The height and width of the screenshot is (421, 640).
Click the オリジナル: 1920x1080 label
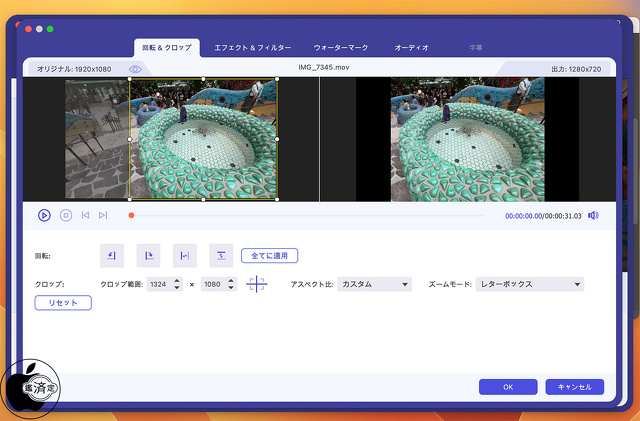click(74, 69)
